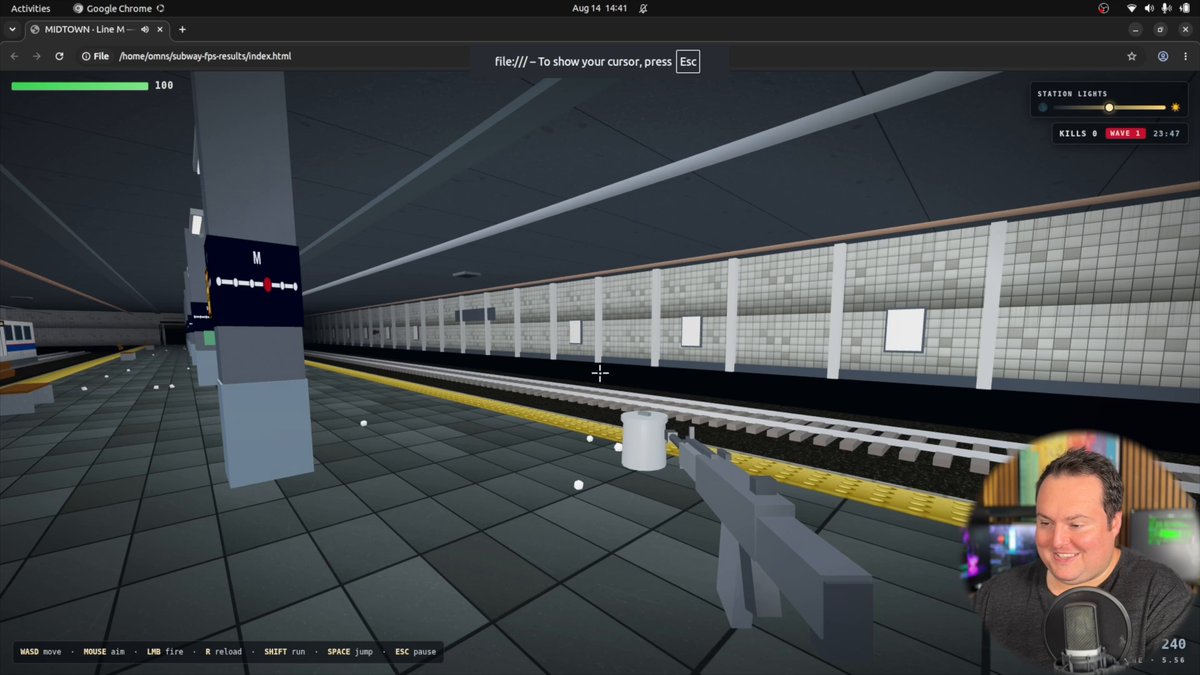Viewport: 1200px width, 675px height.
Task: Click the dim moon icon by Station Lights
Action: click(1043, 107)
